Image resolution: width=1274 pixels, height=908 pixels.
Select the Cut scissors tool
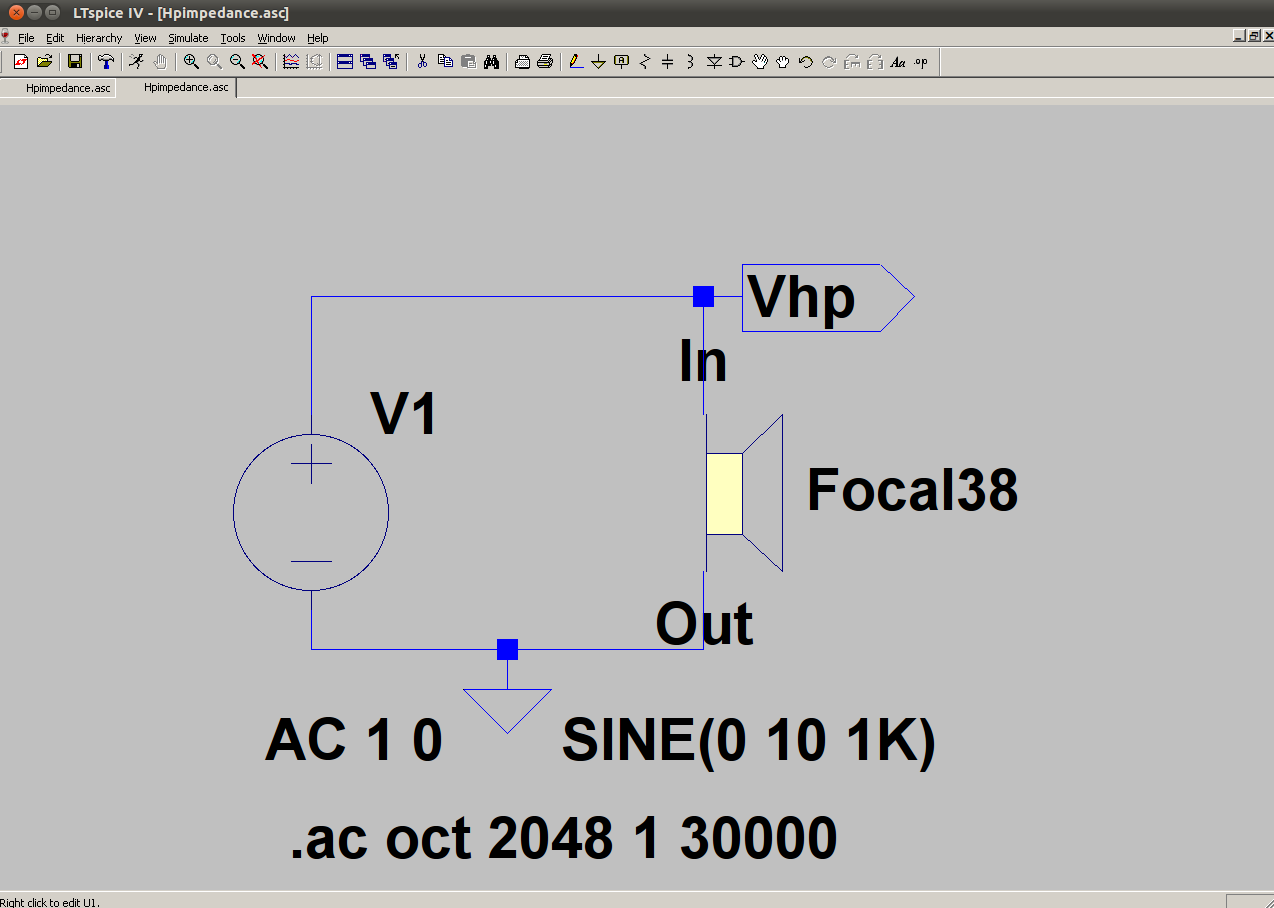pyautogui.click(x=422, y=62)
